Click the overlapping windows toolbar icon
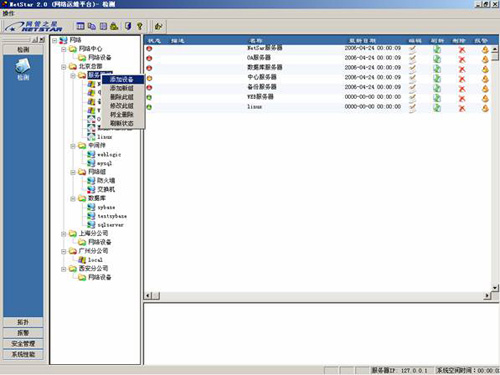The image size is (500, 375). (x=92, y=26)
